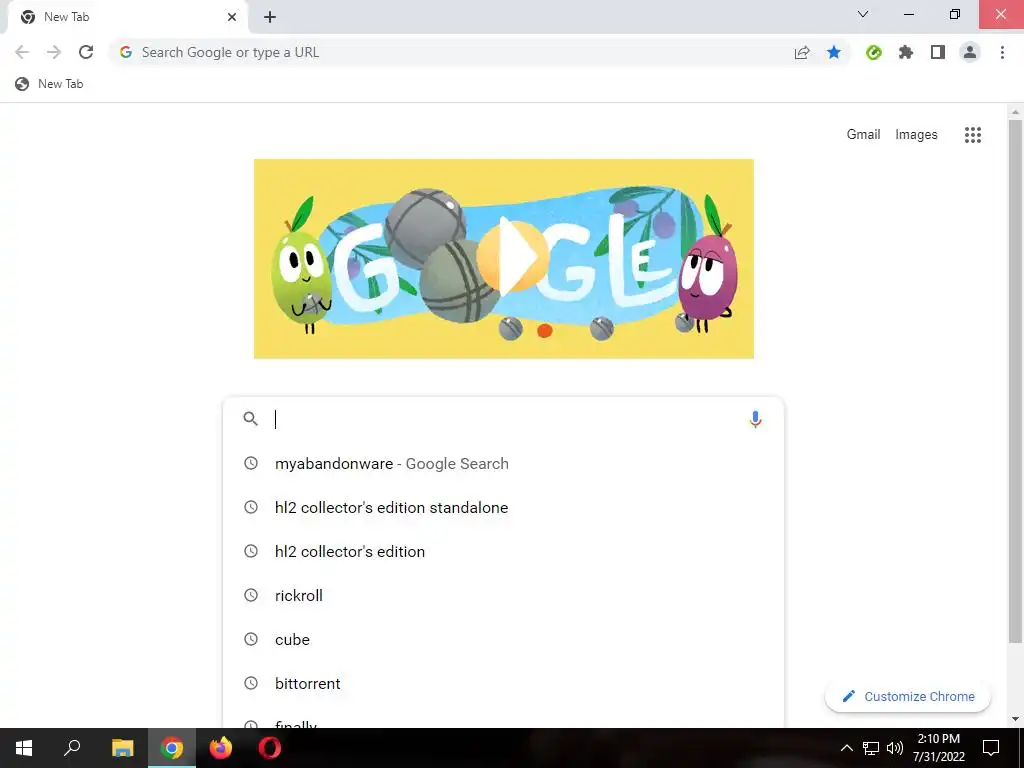Click the reload page icon
This screenshot has height=768, width=1024.
(86, 52)
